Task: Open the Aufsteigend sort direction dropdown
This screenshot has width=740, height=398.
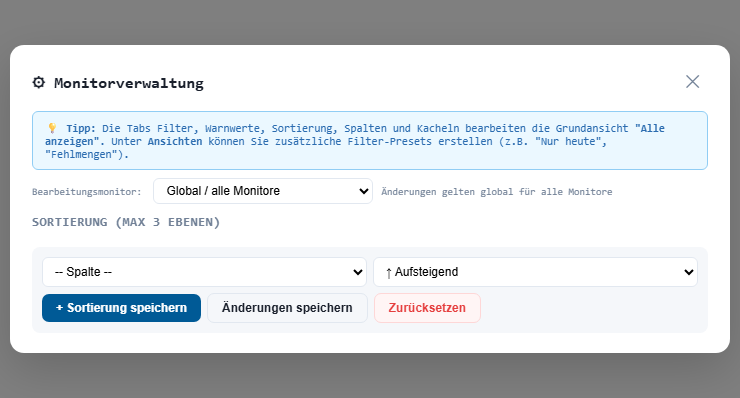Action: [535, 272]
